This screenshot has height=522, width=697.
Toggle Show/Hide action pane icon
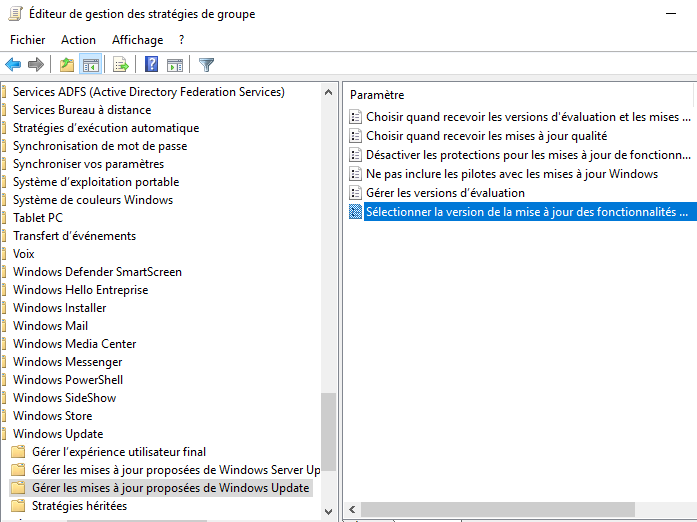click(x=175, y=65)
